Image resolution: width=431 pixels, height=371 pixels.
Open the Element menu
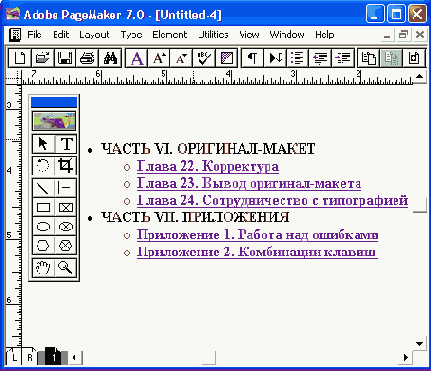click(170, 35)
